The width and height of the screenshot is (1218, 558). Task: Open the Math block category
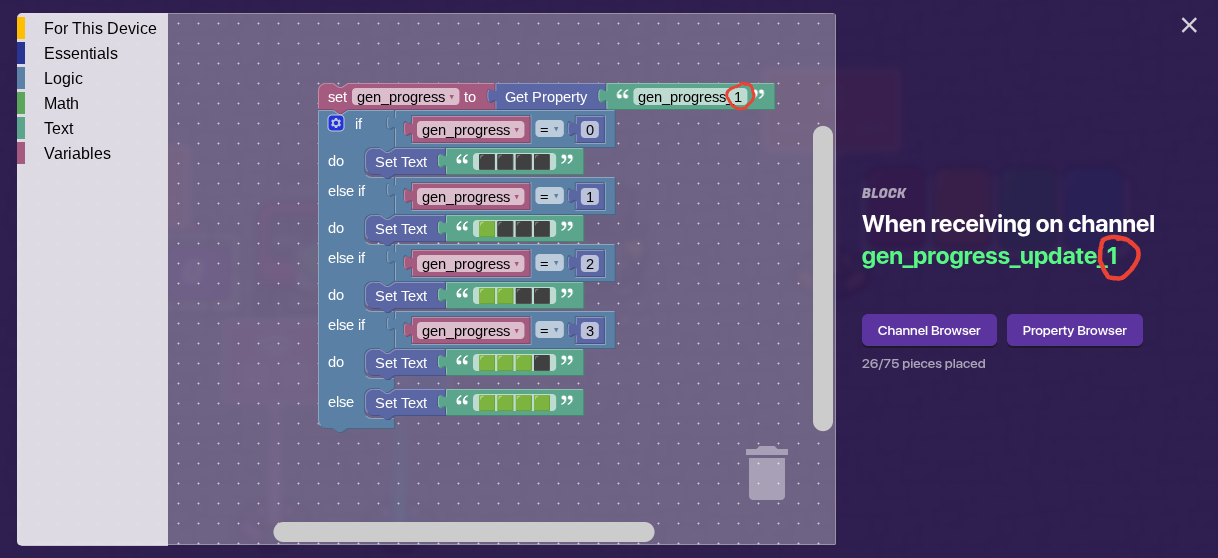point(61,104)
